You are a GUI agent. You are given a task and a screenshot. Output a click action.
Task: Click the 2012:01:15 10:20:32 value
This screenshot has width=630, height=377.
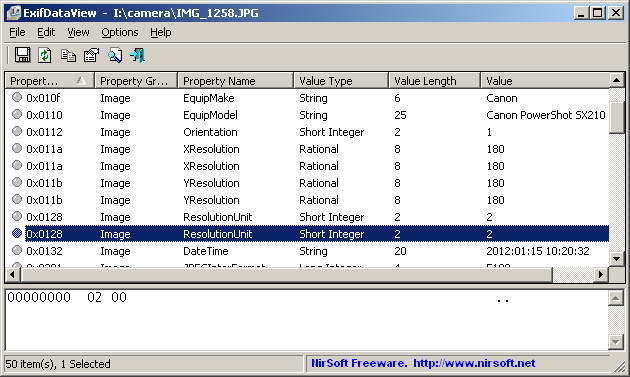point(538,251)
